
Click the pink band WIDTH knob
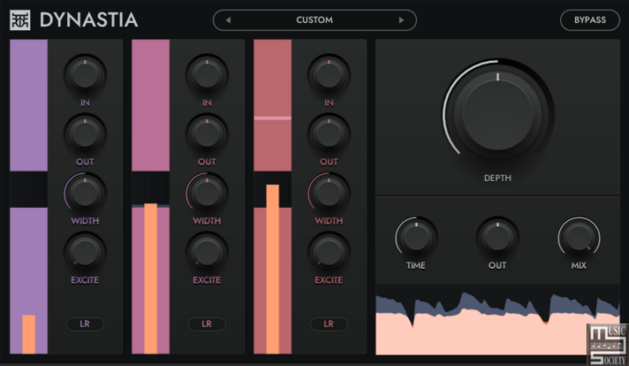pyautogui.click(x=207, y=193)
